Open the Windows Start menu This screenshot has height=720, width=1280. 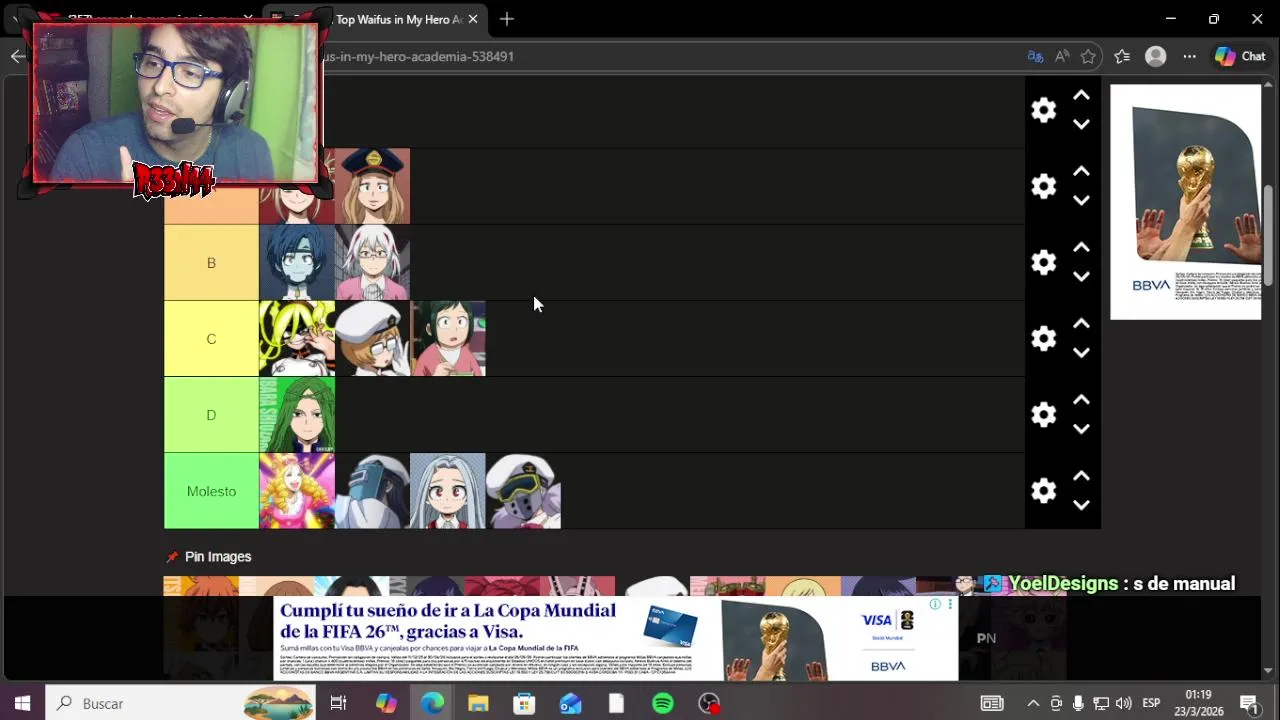tap(22, 703)
